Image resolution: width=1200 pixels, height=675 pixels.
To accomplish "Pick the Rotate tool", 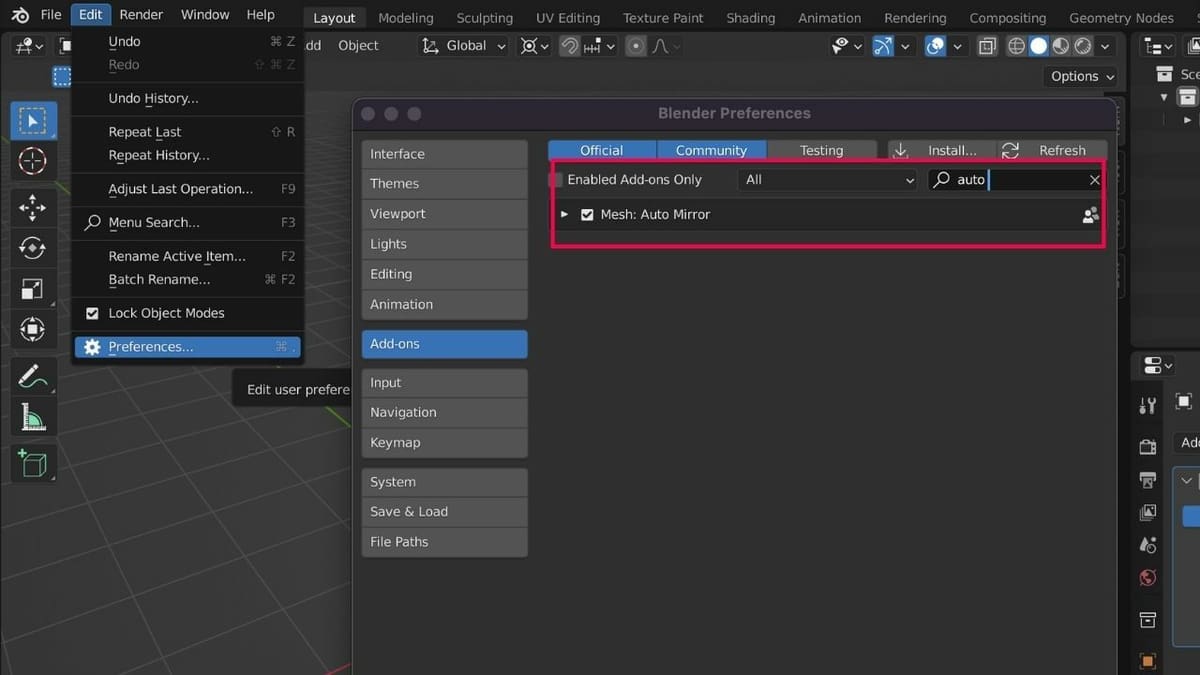I will 33,248.
